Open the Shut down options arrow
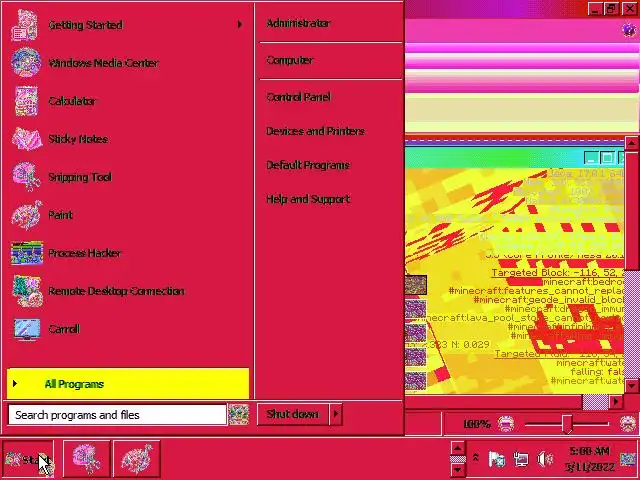The image size is (640, 480). (x=336, y=414)
